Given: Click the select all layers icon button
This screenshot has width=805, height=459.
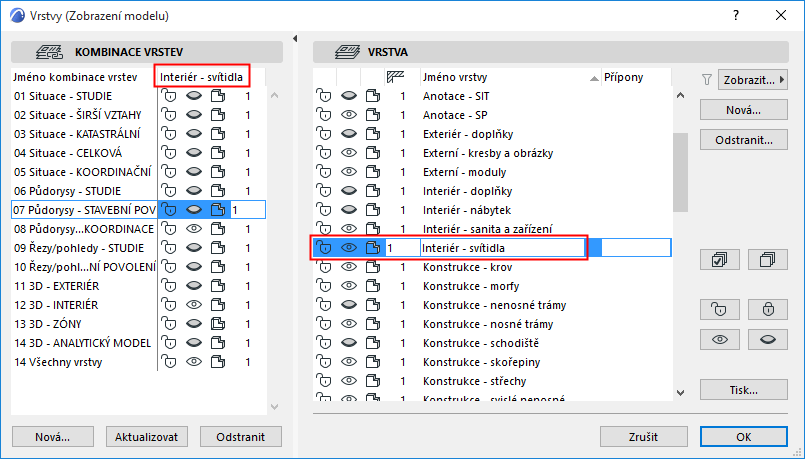Looking at the screenshot, I should click(719, 259).
